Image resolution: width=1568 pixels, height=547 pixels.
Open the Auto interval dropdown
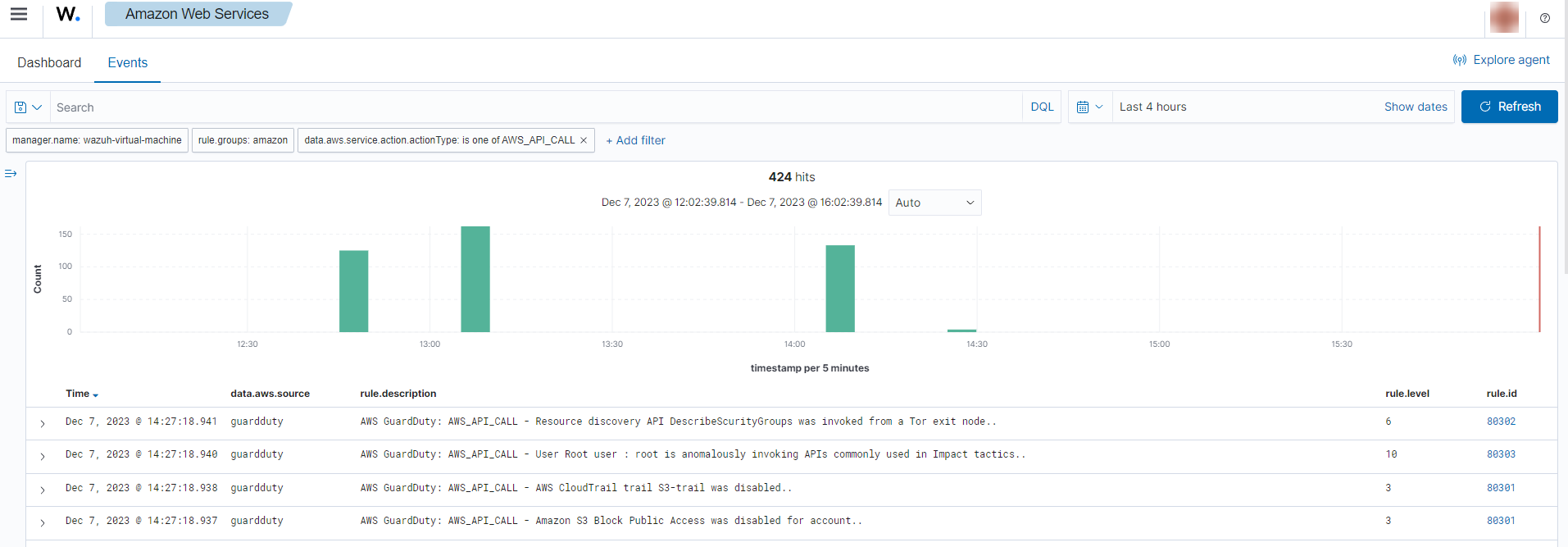934,203
